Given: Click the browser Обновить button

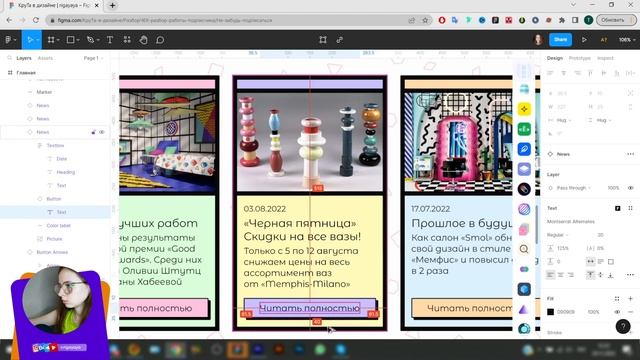Looking at the screenshot, I should tap(616, 20).
